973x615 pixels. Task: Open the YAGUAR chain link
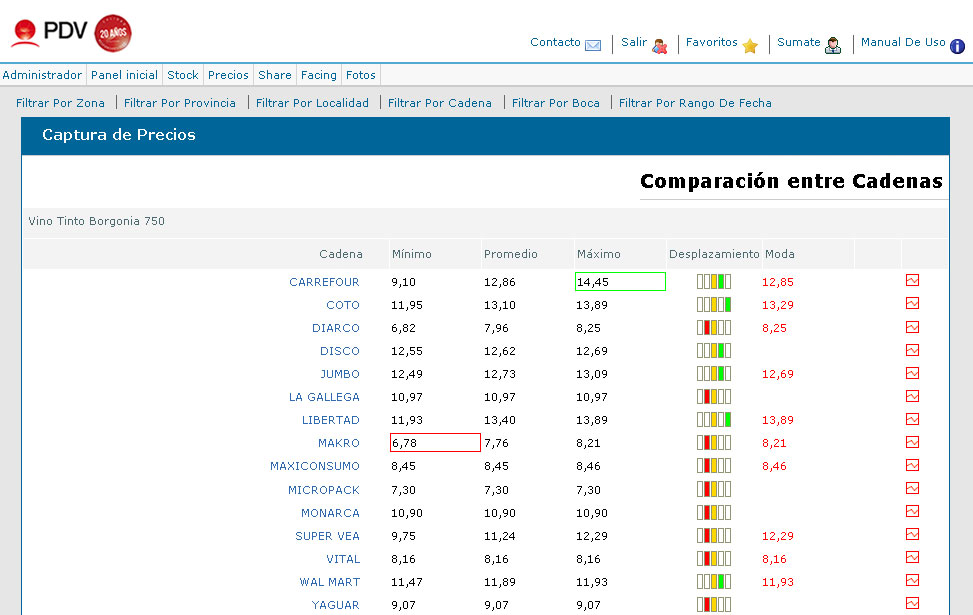[x=335, y=604]
